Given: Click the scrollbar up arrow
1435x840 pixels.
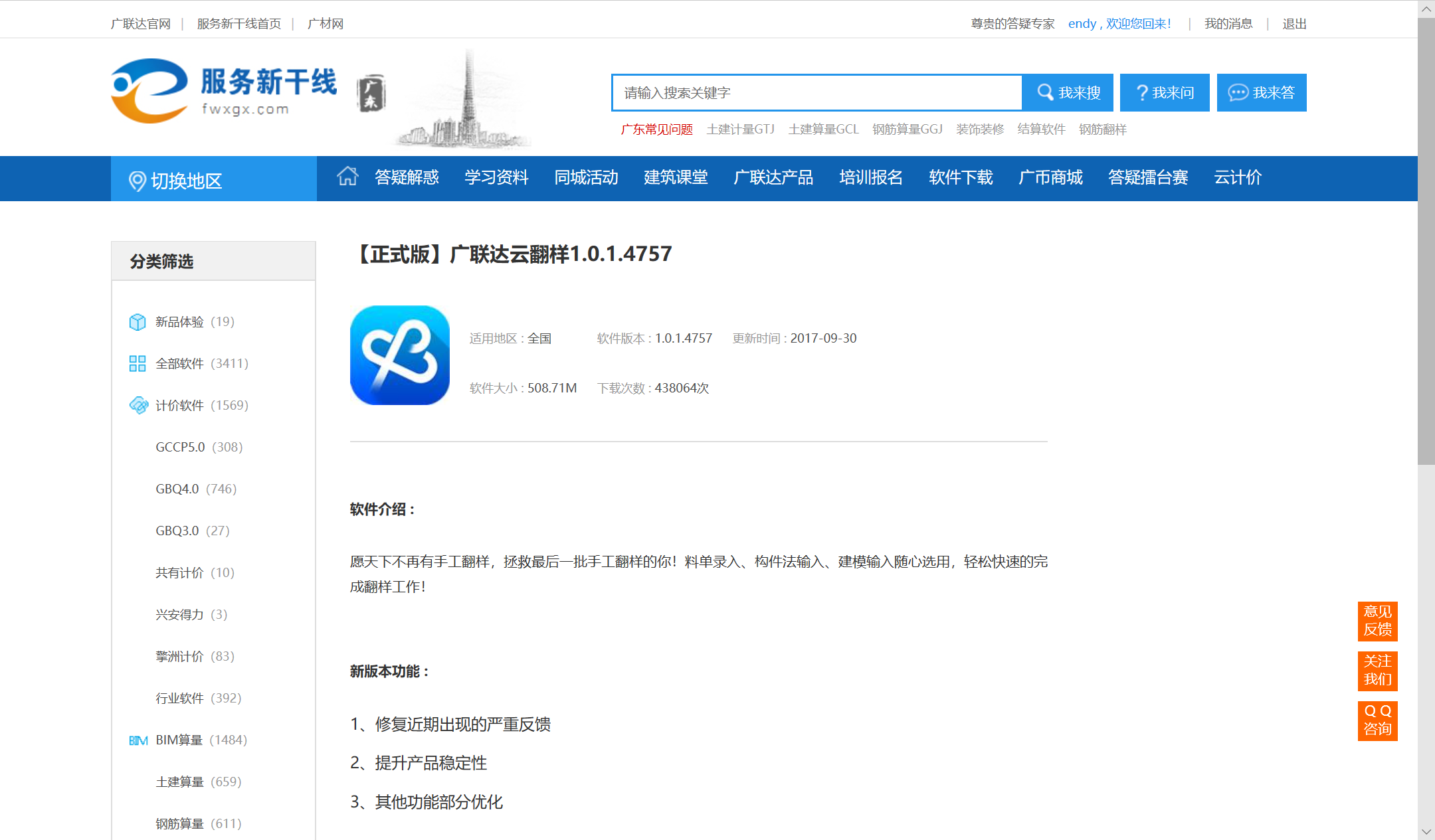Looking at the screenshot, I should [1426, 9].
